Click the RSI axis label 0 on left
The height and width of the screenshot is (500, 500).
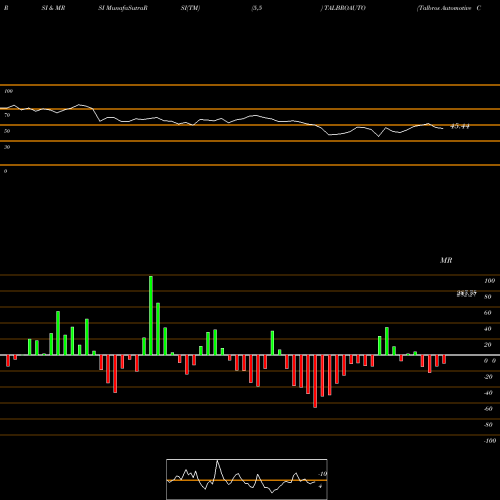click(x=5, y=171)
